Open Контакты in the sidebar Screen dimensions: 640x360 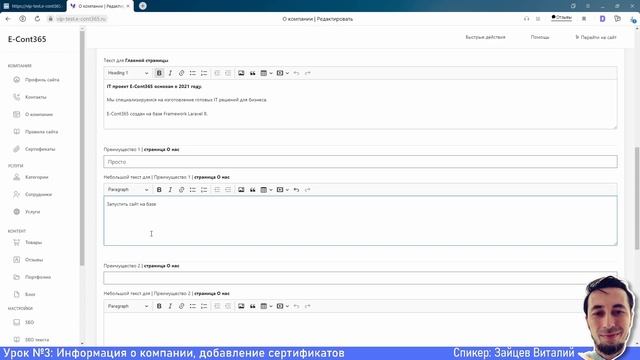(31, 97)
